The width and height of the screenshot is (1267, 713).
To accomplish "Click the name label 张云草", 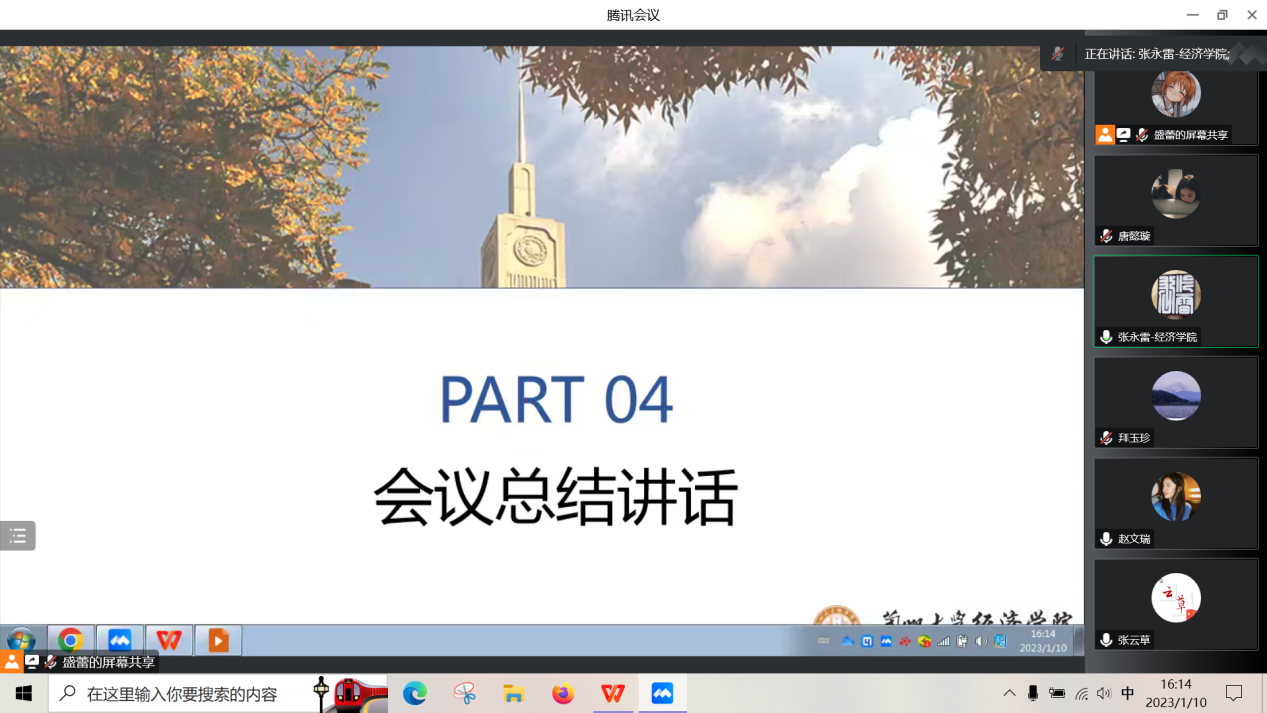I will coord(1134,640).
